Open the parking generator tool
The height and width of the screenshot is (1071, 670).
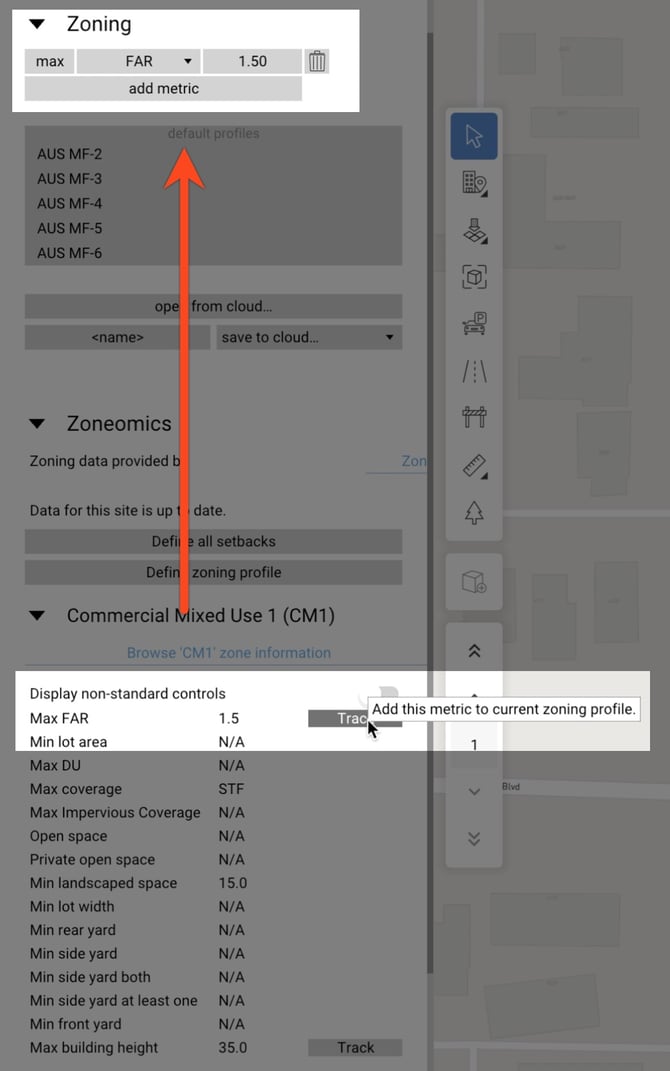tap(474, 323)
